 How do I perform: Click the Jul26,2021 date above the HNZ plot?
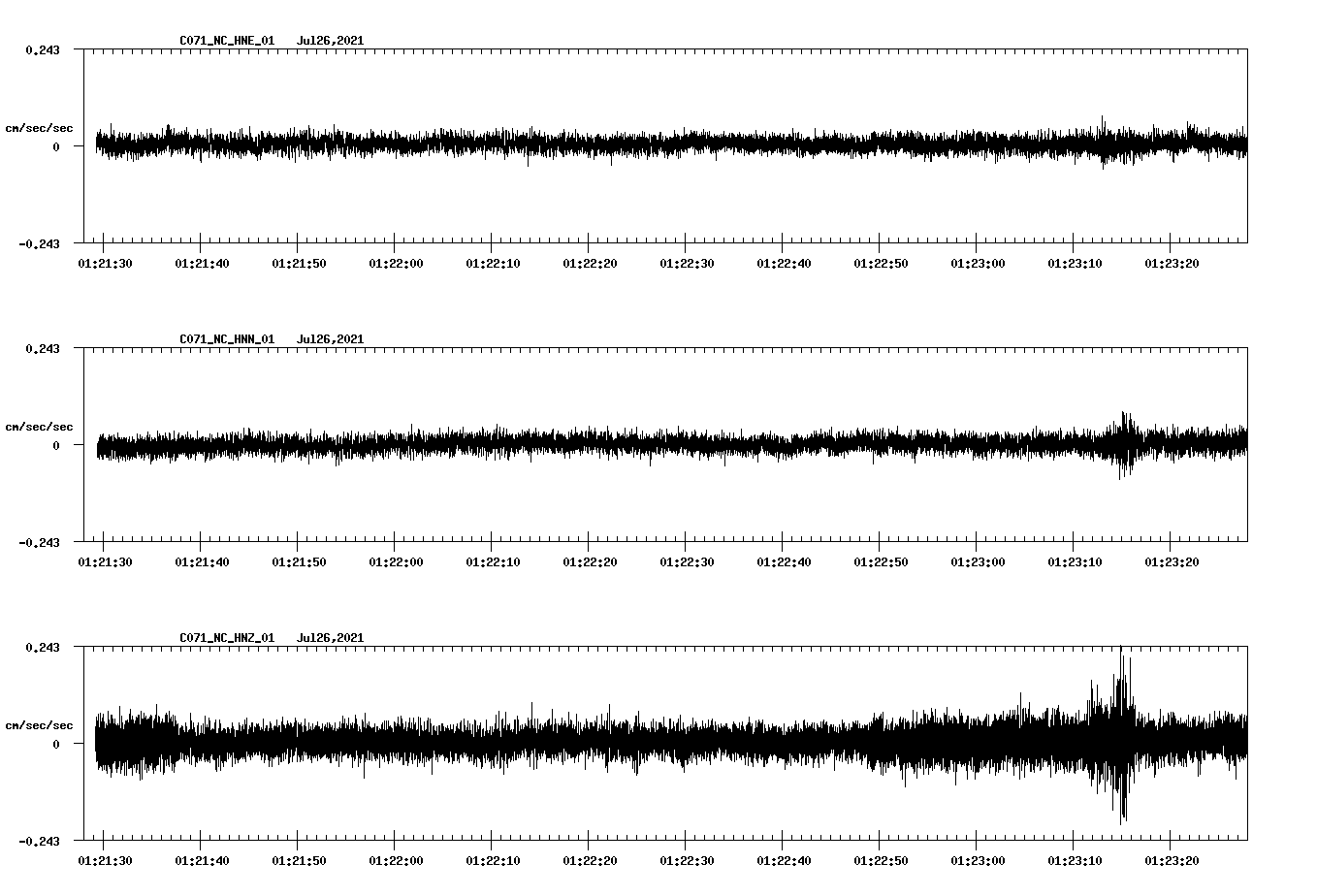(x=330, y=638)
